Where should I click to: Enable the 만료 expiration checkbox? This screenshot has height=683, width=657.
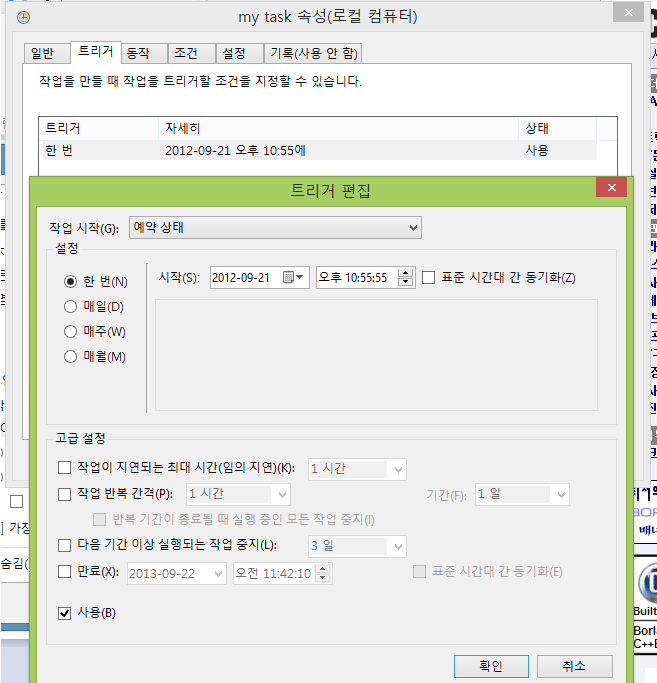click(x=65, y=572)
